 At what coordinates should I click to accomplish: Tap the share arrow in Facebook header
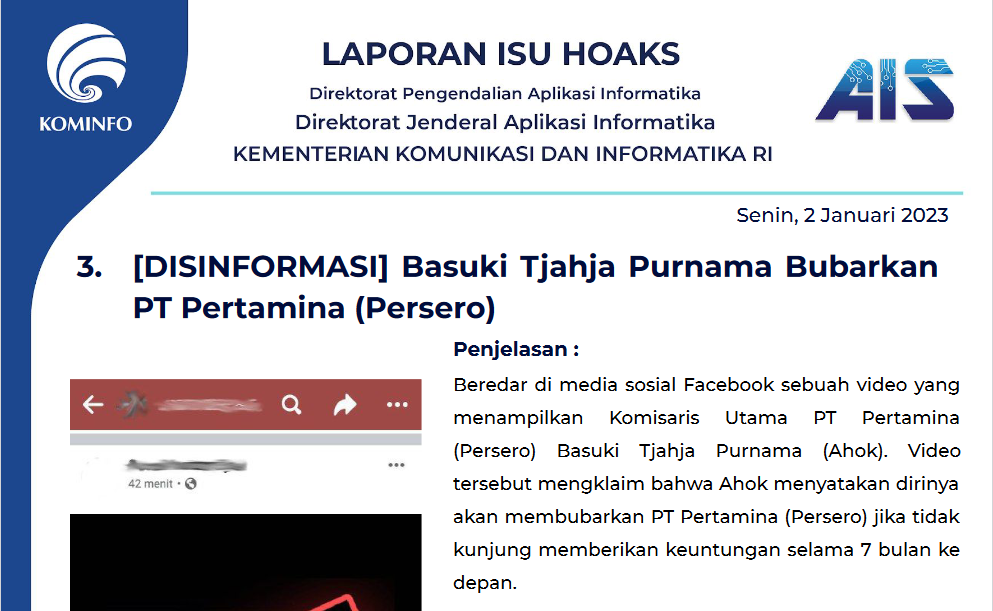(345, 405)
